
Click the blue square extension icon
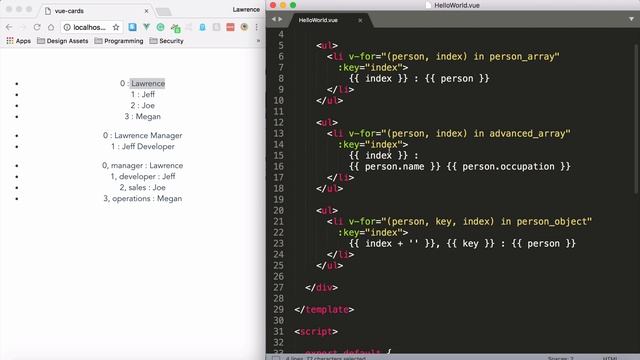tap(132, 27)
